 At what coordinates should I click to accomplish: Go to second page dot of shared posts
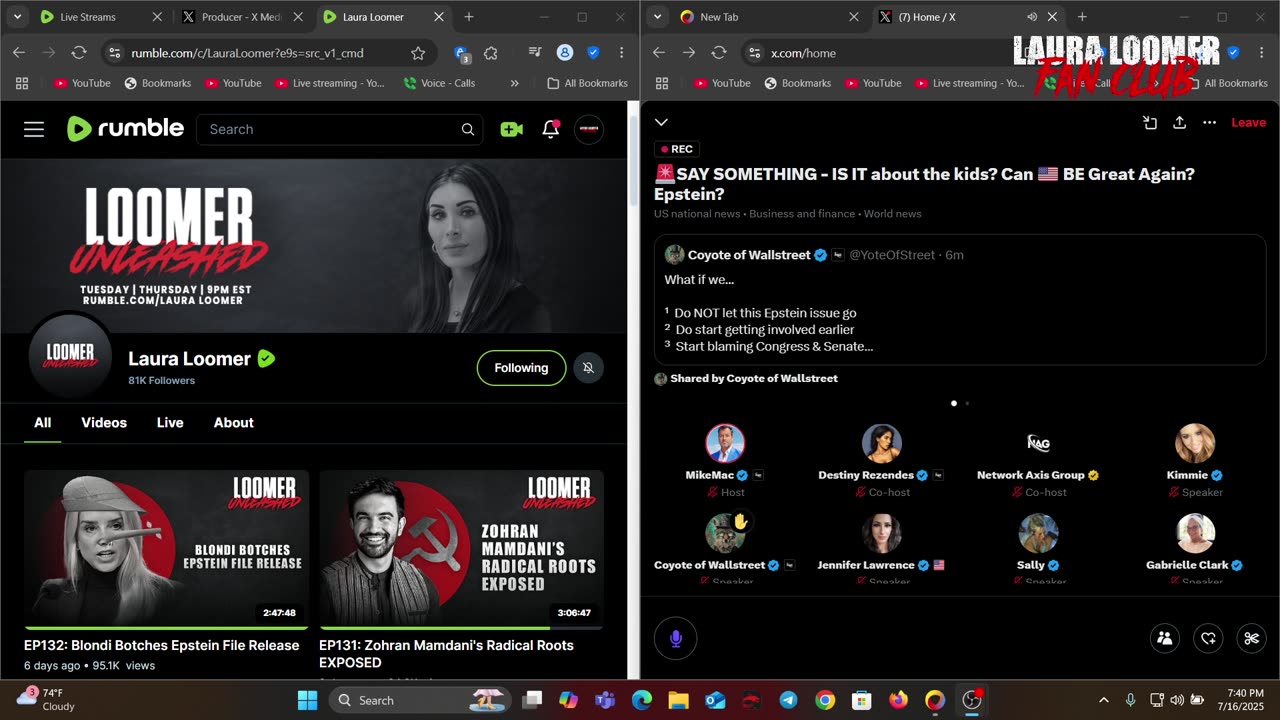[x=967, y=403]
